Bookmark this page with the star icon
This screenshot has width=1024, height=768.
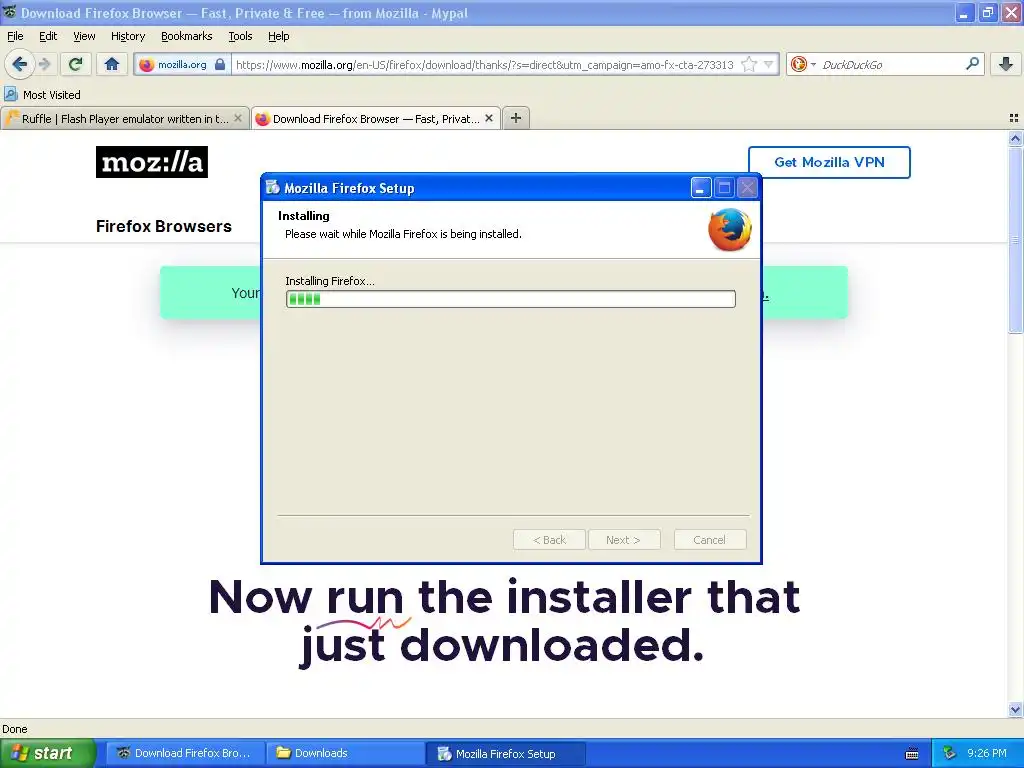click(x=749, y=65)
